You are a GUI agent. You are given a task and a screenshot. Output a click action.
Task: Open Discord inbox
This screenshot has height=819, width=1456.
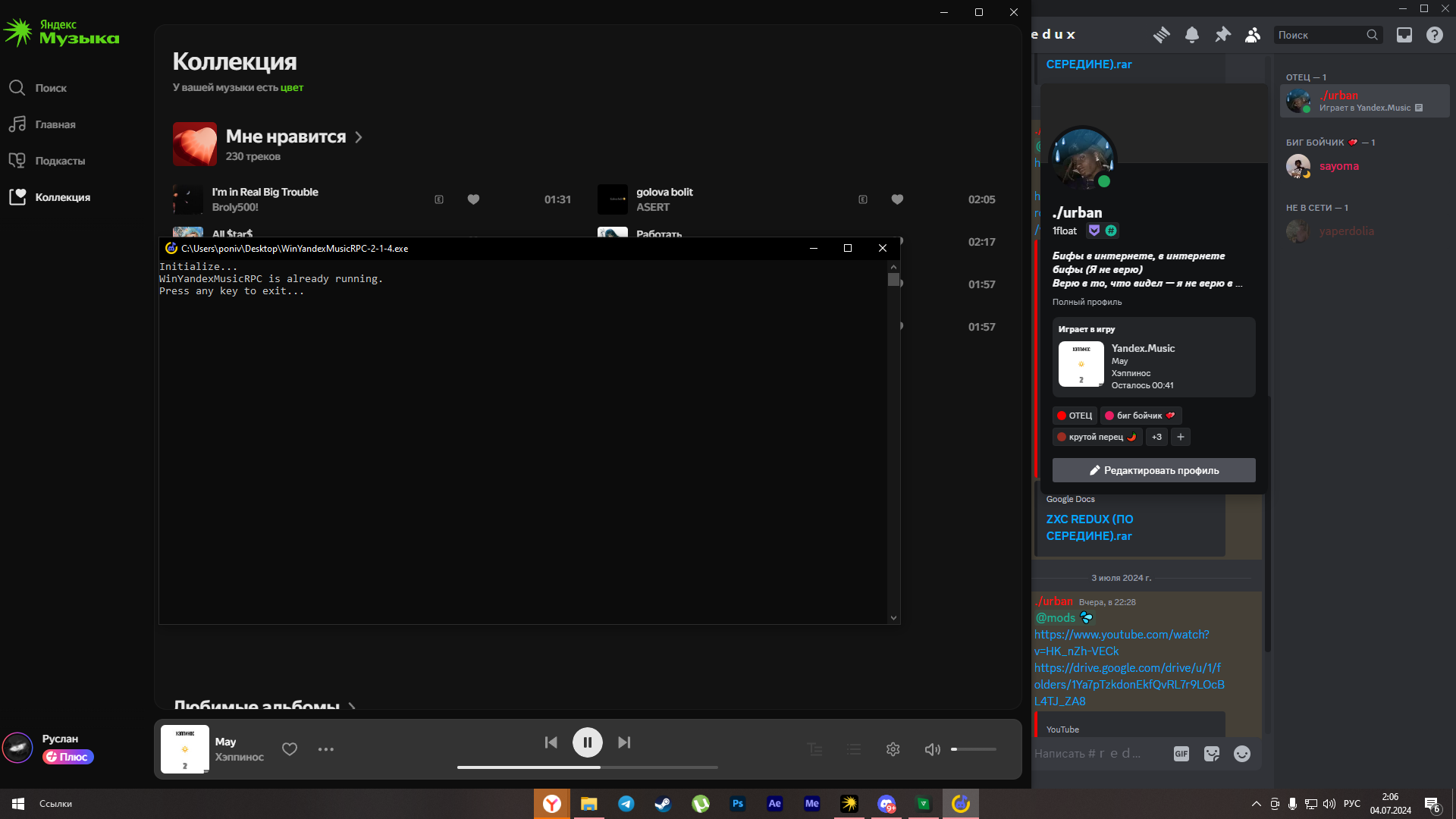click(x=1404, y=35)
